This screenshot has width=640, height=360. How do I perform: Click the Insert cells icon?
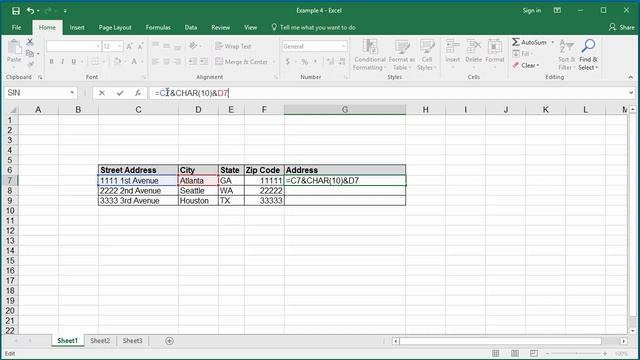point(453,47)
